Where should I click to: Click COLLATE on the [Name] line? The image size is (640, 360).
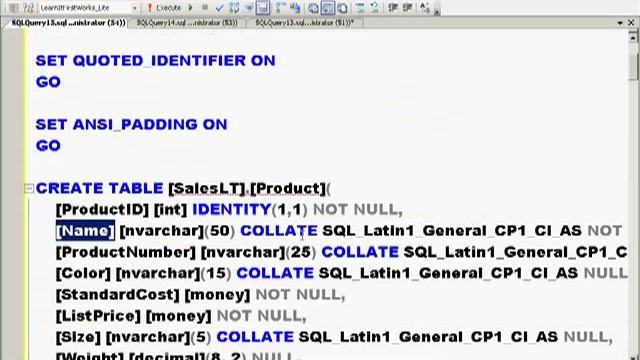279,231
